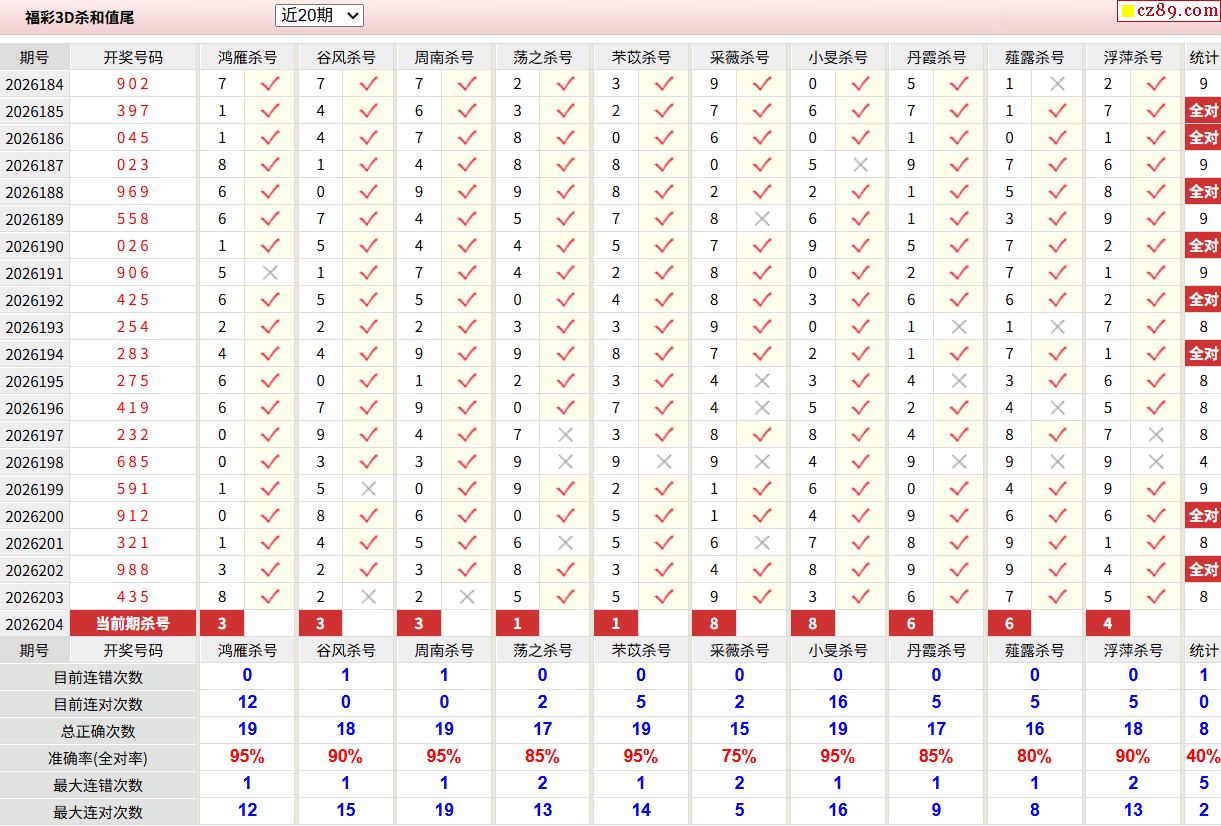1221x826 pixels.
Task: Click the 目前连错次数 row label
Action: click(x=98, y=677)
